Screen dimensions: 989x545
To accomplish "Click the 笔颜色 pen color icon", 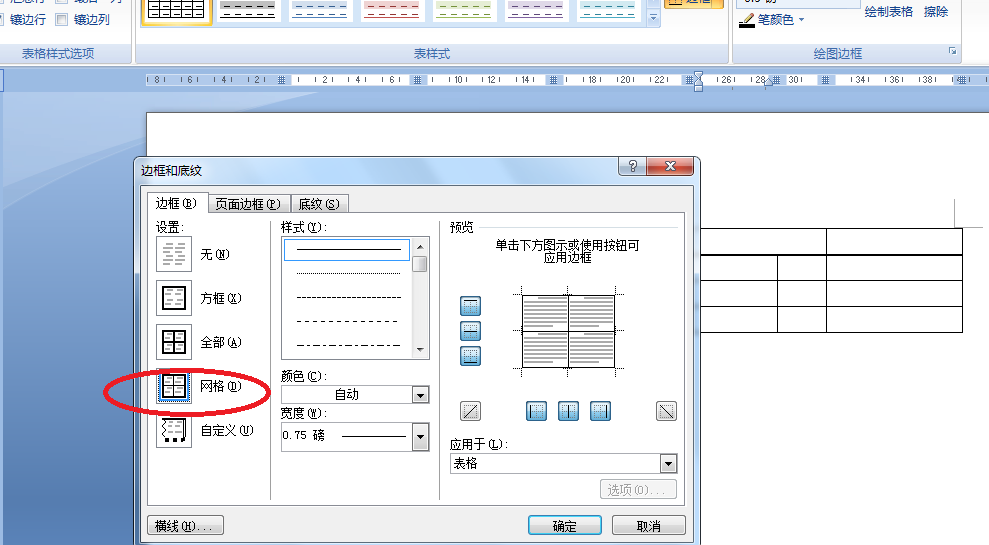I will [x=746, y=20].
